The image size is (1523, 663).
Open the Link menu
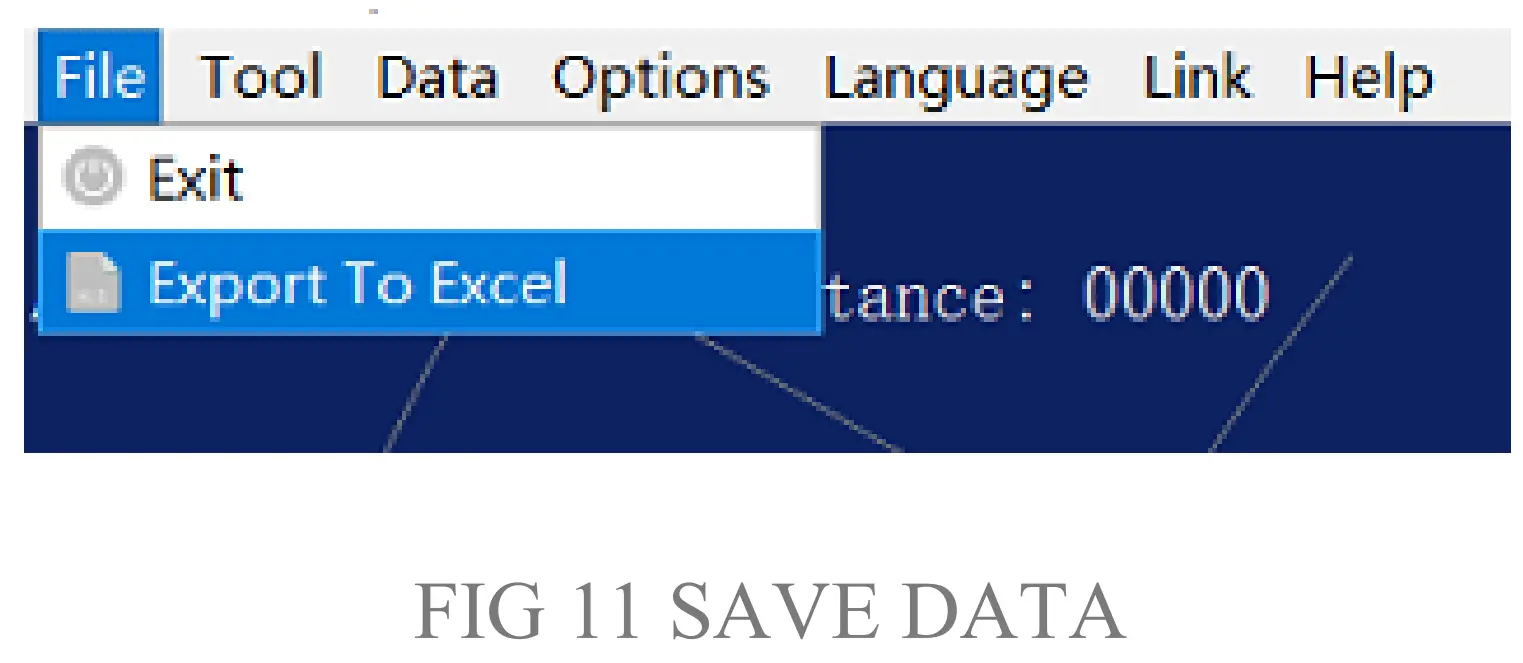pyautogui.click(x=1196, y=78)
